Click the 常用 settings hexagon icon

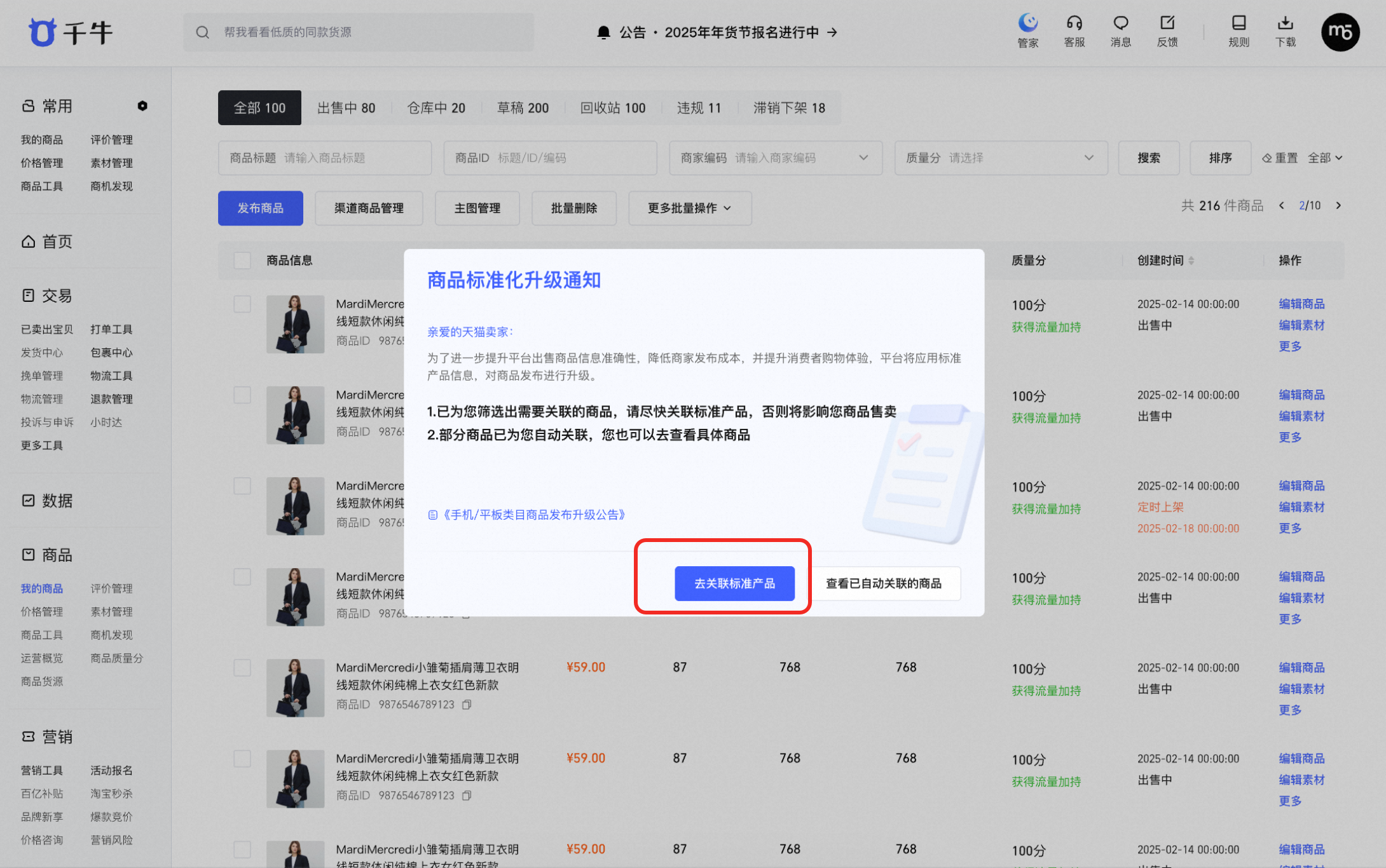(x=142, y=106)
